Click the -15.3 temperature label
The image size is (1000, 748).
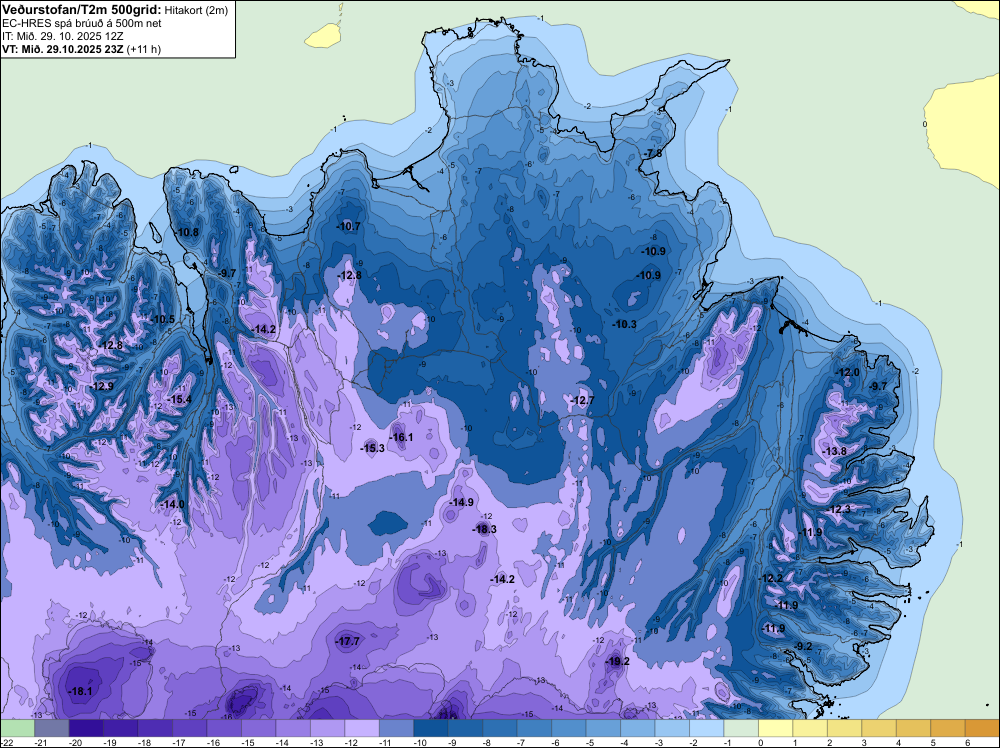(x=372, y=448)
